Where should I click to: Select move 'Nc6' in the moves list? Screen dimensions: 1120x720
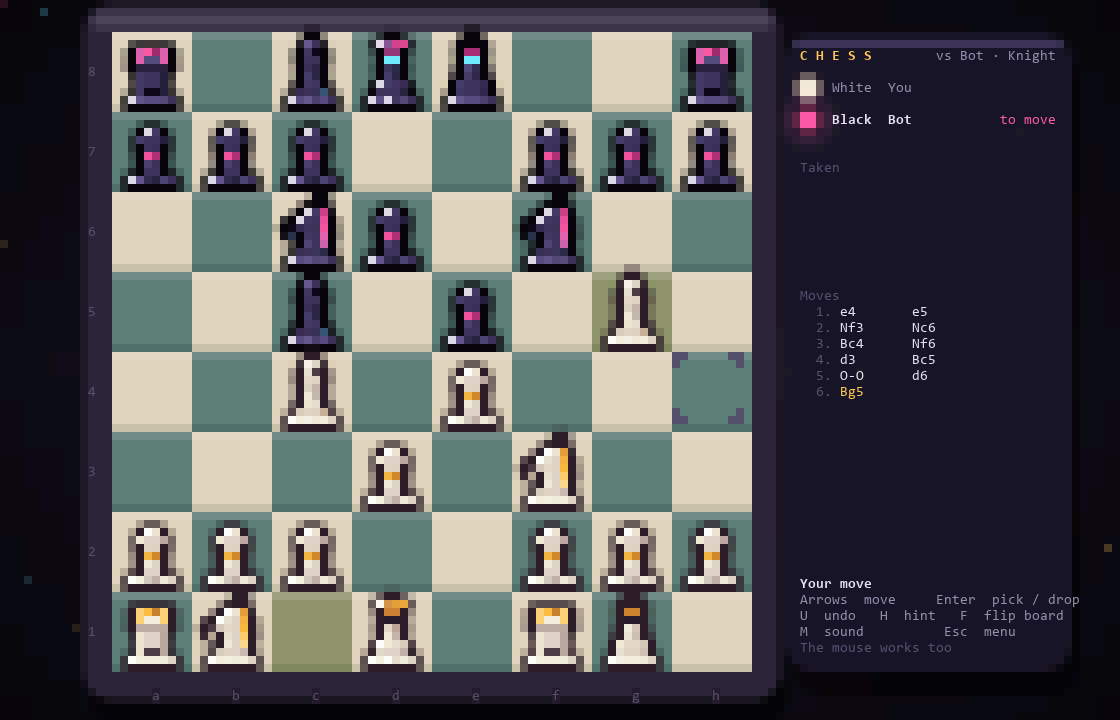924,328
